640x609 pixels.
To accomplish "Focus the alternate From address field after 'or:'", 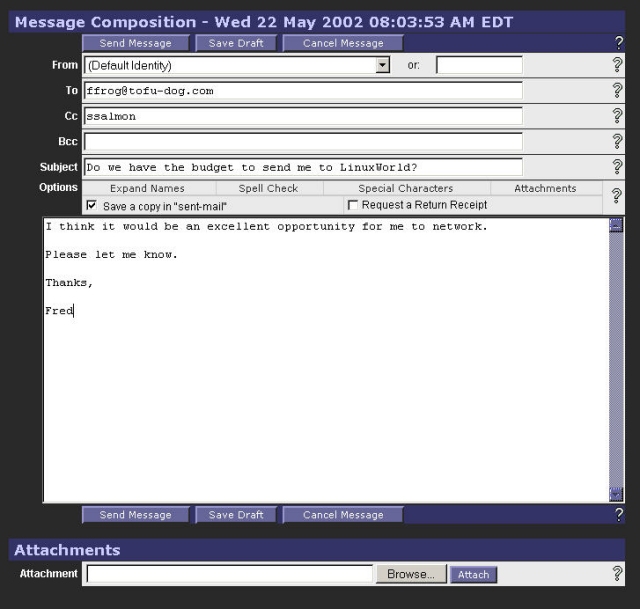I will [479, 65].
